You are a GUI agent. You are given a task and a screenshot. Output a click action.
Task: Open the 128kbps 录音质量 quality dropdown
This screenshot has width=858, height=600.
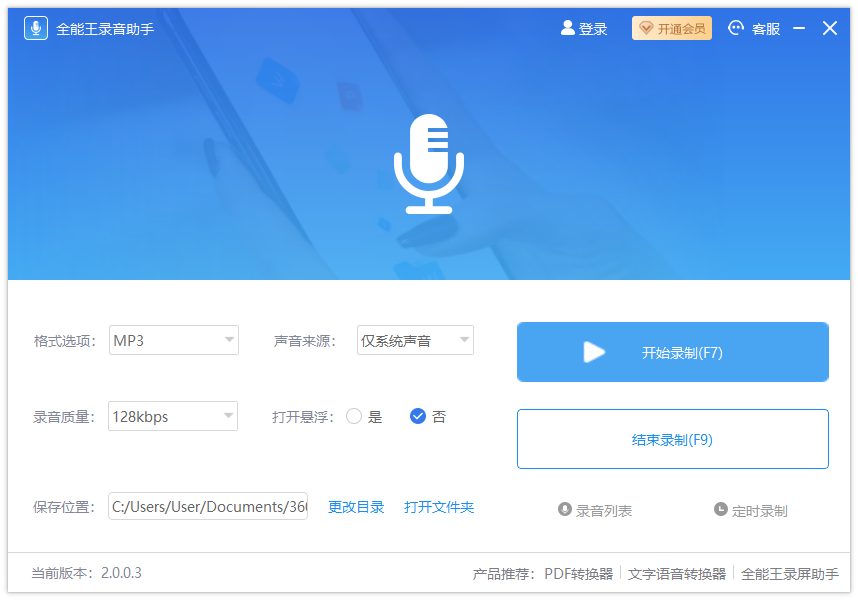173,417
